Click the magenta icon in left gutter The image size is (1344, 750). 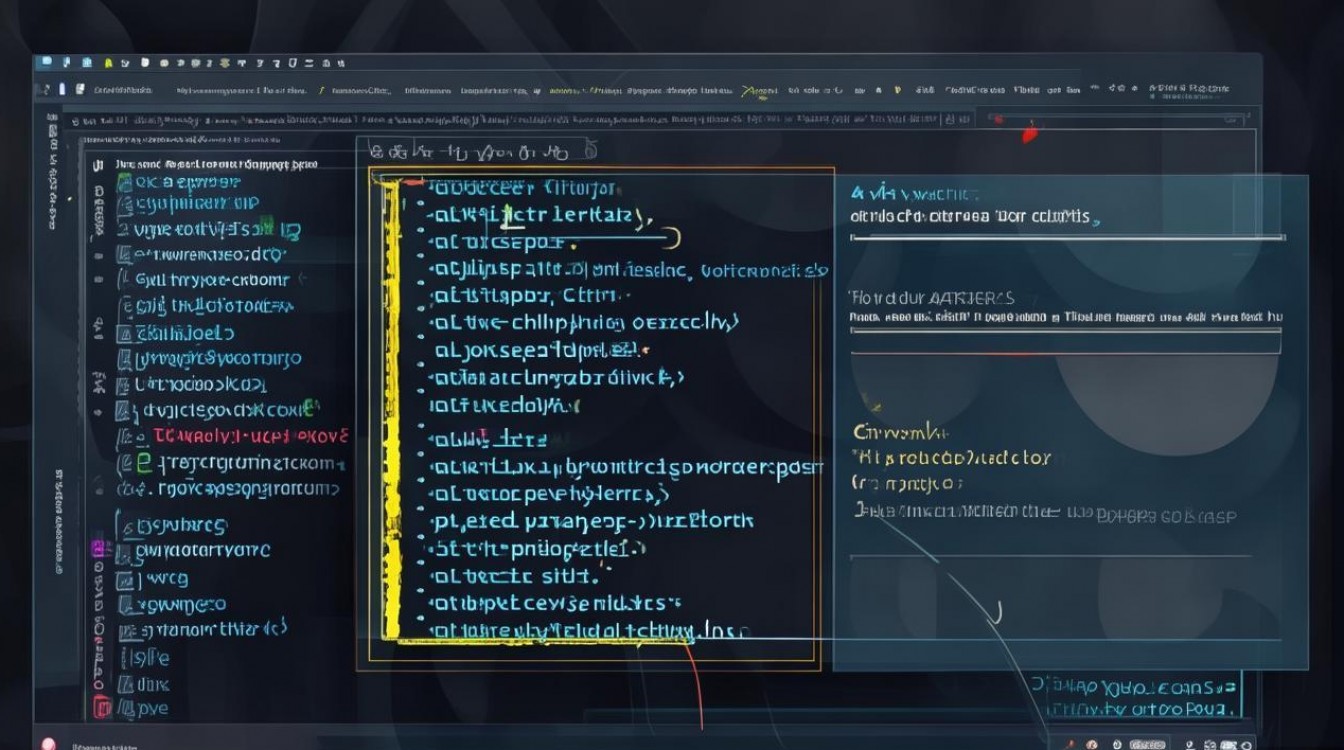98,548
